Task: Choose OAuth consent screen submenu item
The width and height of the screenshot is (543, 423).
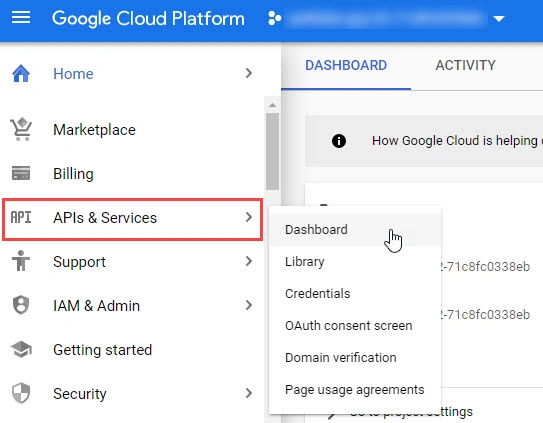Action: [x=355, y=326]
